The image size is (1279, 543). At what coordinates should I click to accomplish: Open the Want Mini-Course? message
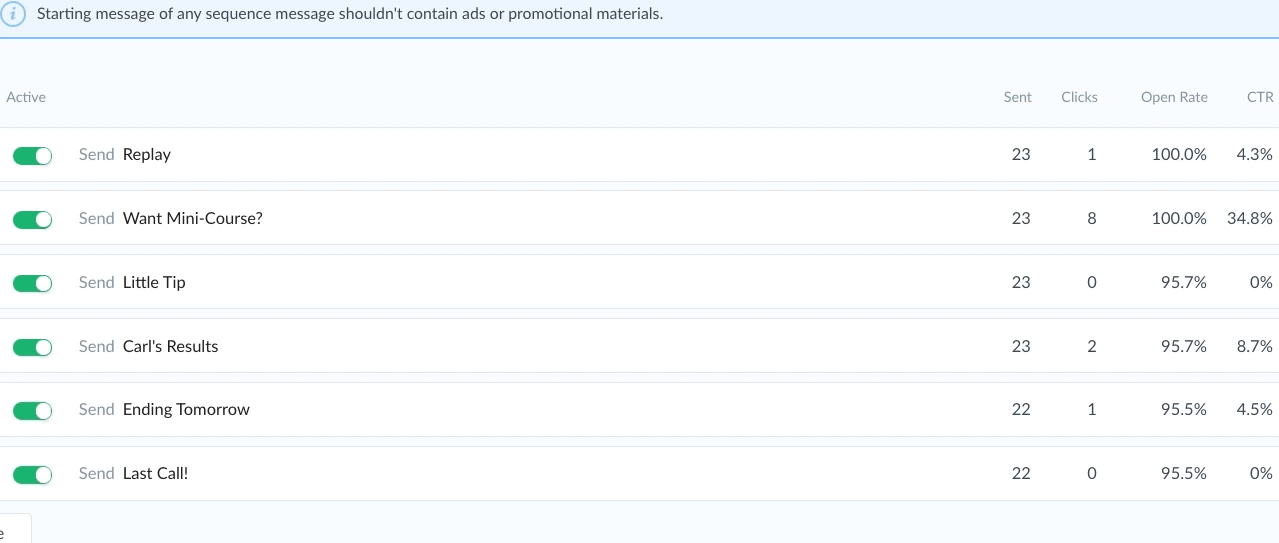pyautogui.click(x=193, y=218)
